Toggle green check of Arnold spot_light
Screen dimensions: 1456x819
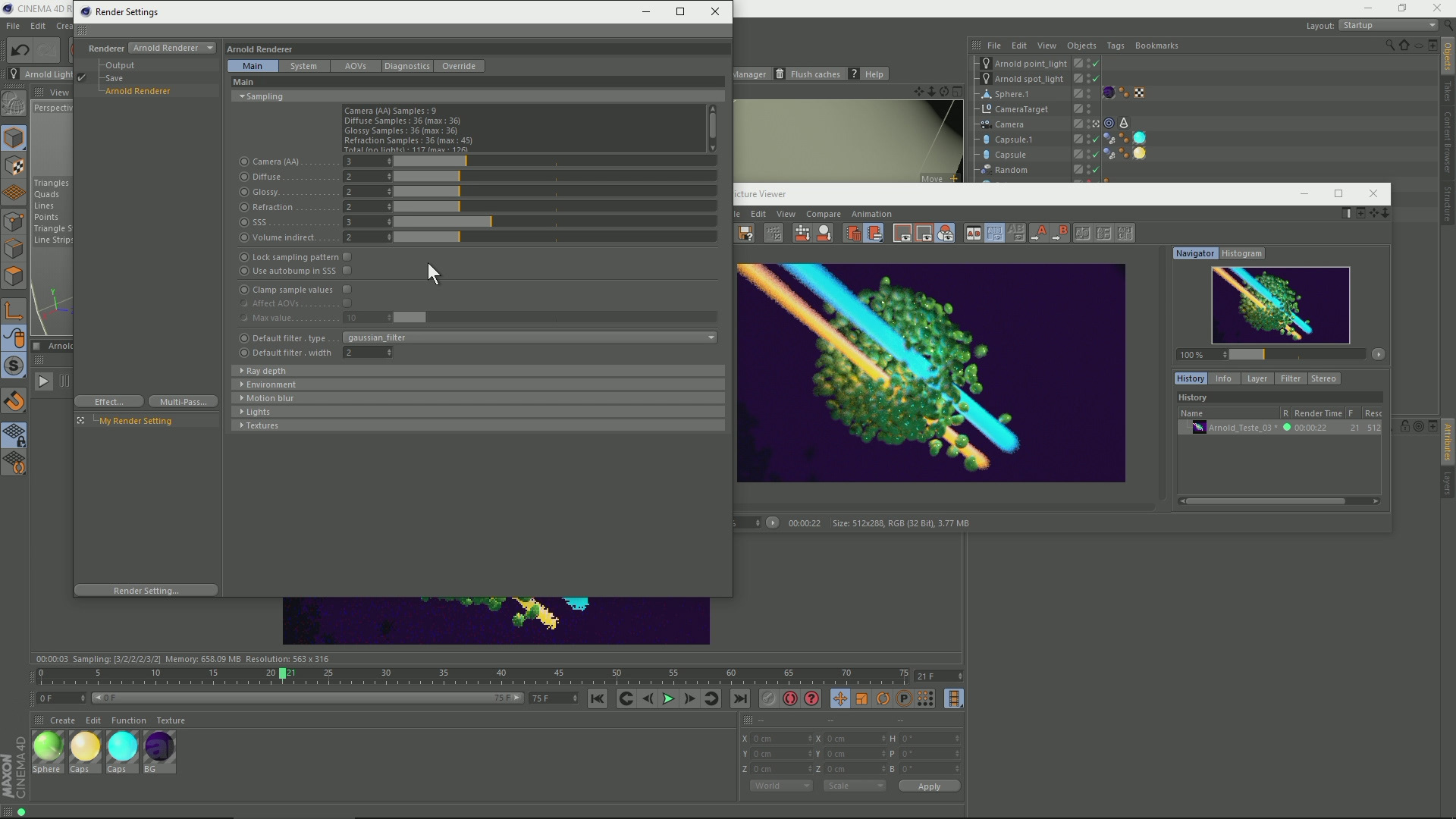pyautogui.click(x=1095, y=79)
